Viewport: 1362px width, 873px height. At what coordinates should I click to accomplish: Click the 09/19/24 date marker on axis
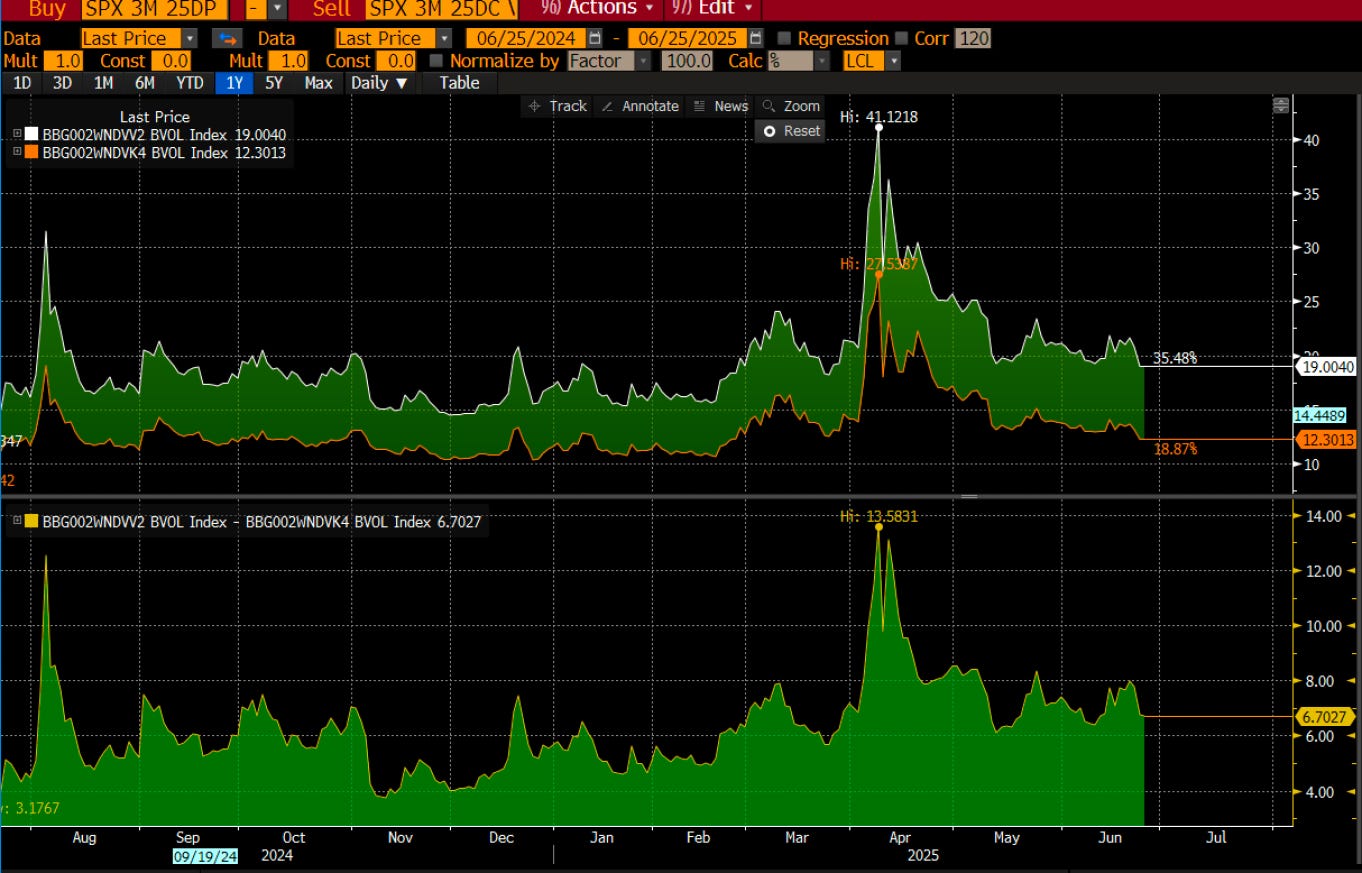[204, 856]
